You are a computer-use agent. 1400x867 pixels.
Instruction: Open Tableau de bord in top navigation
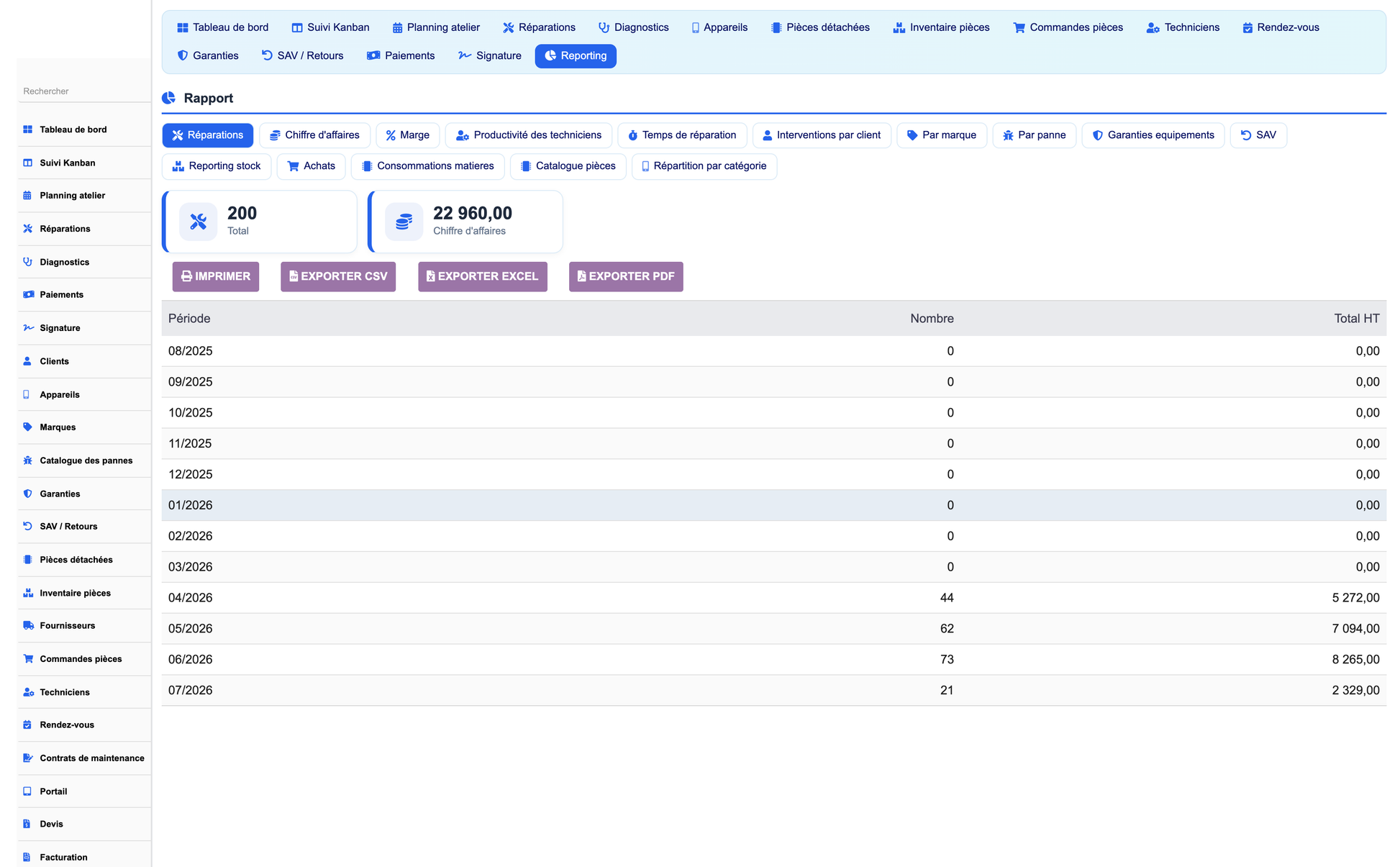pos(222,27)
